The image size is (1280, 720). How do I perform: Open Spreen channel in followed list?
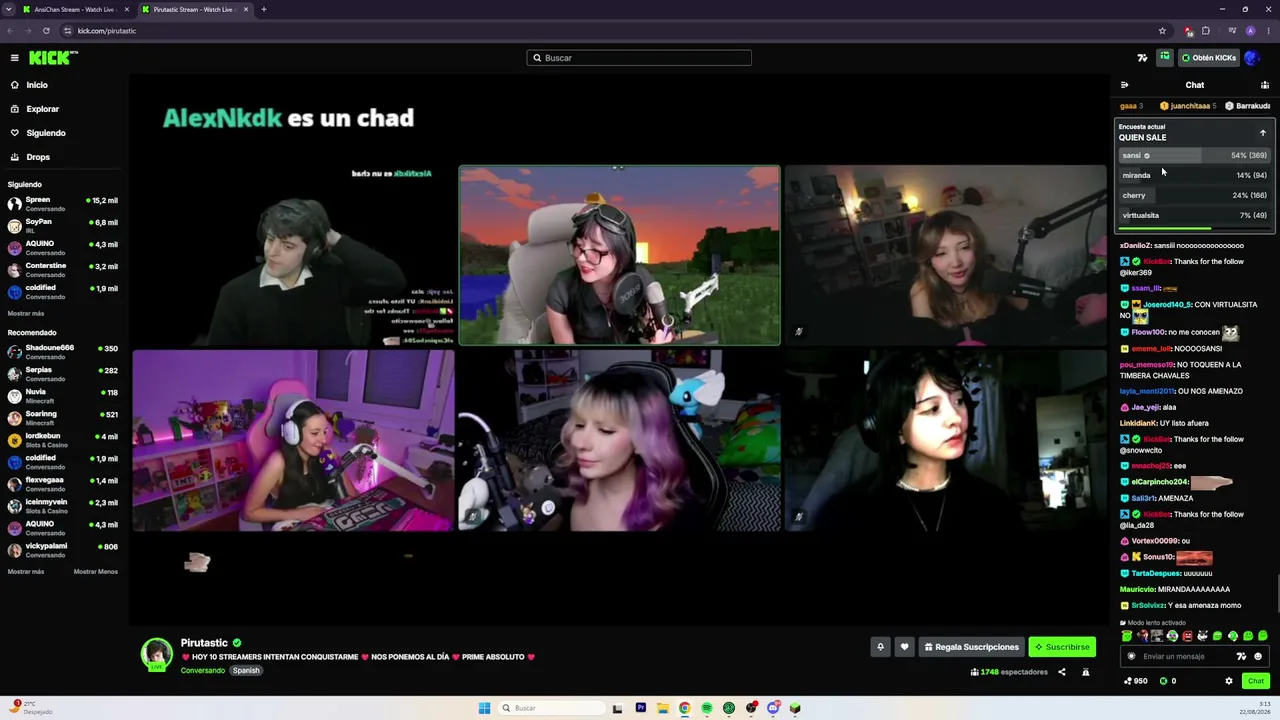click(64, 204)
